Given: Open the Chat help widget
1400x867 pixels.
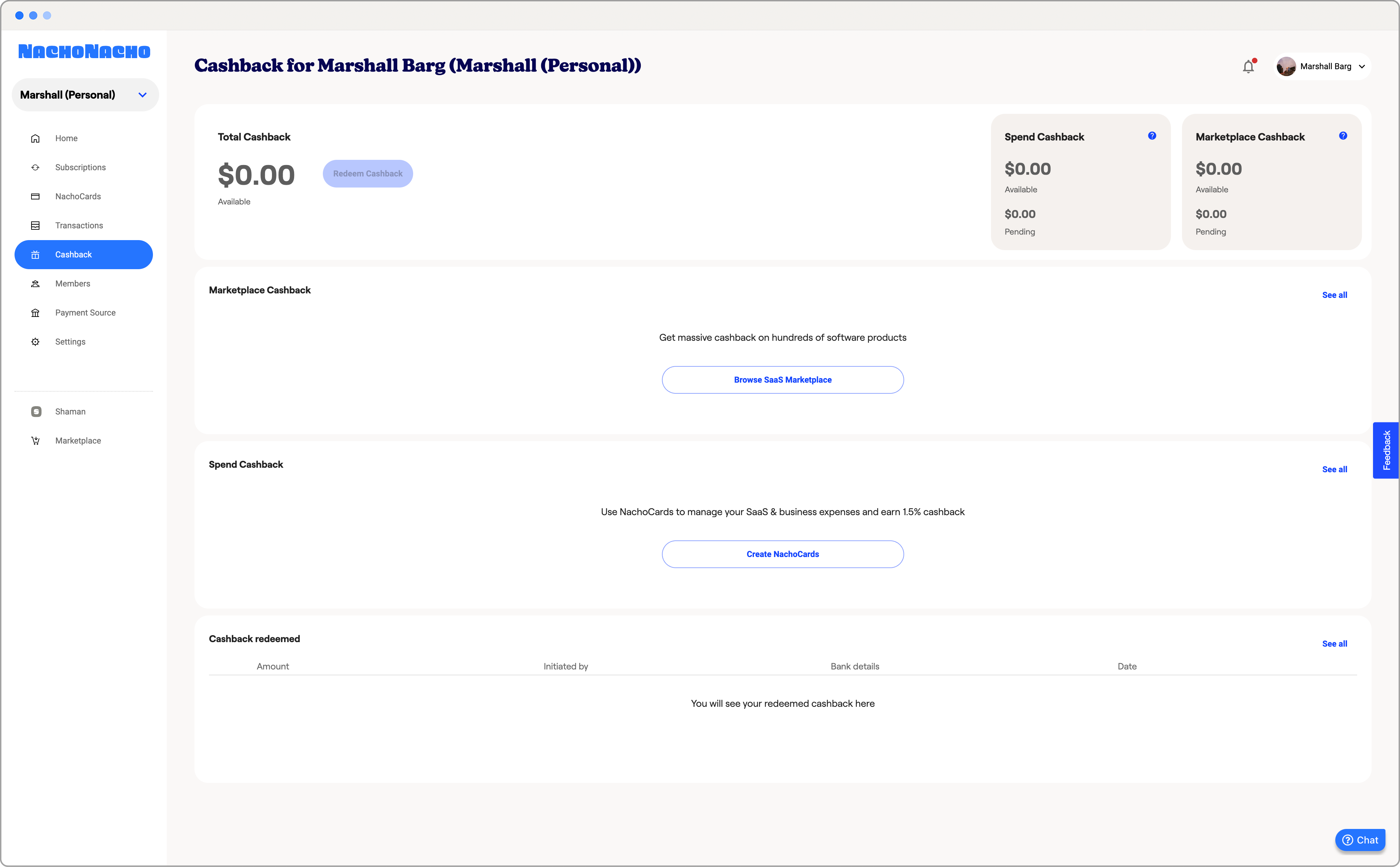Looking at the screenshot, I should 1360,840.
